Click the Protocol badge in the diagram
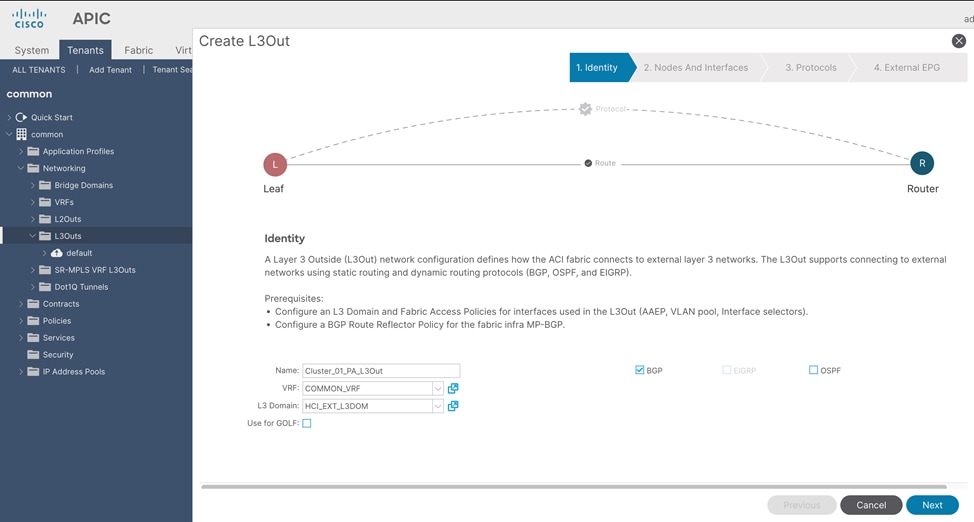Viewport: 974px width, 522px height. click(x=585, y=109)
